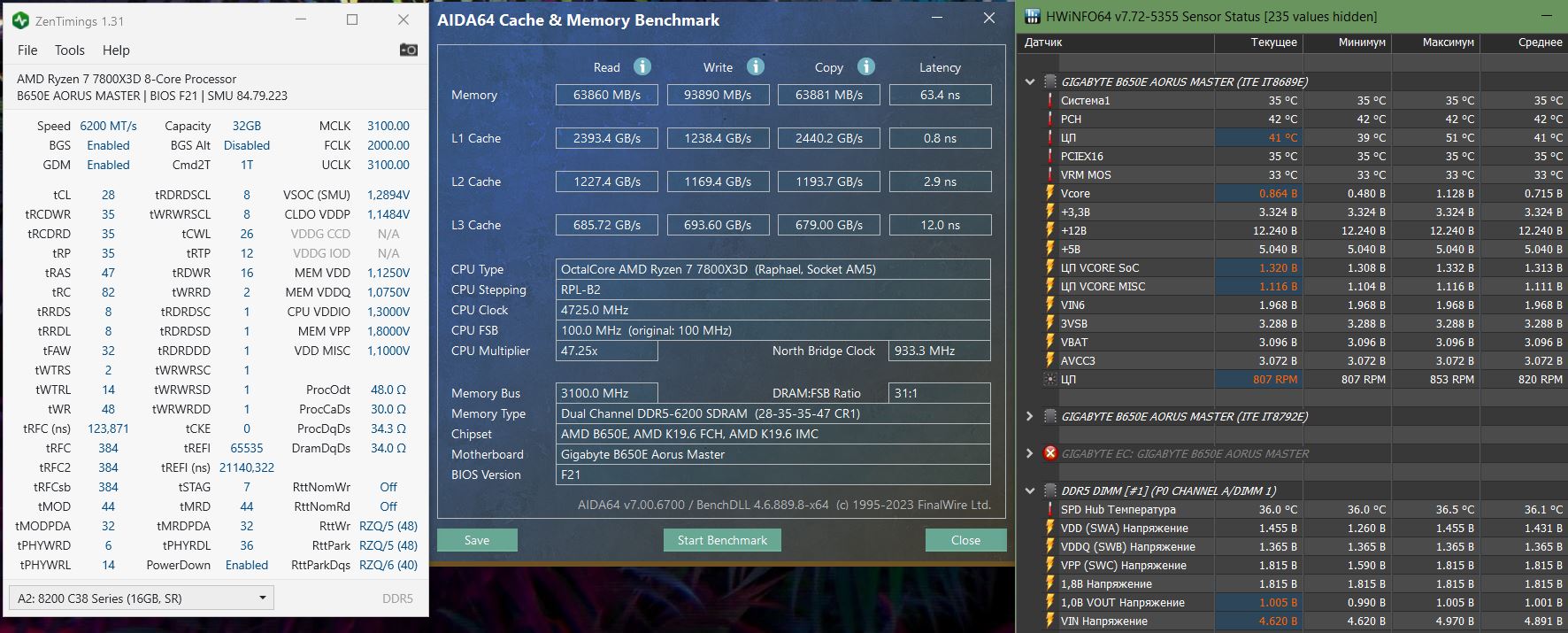Click the Close button in AIDA64 benchmark
The width and height of the screenshot is (1568, 633).
pyautogui.click(x=965, y=540)
